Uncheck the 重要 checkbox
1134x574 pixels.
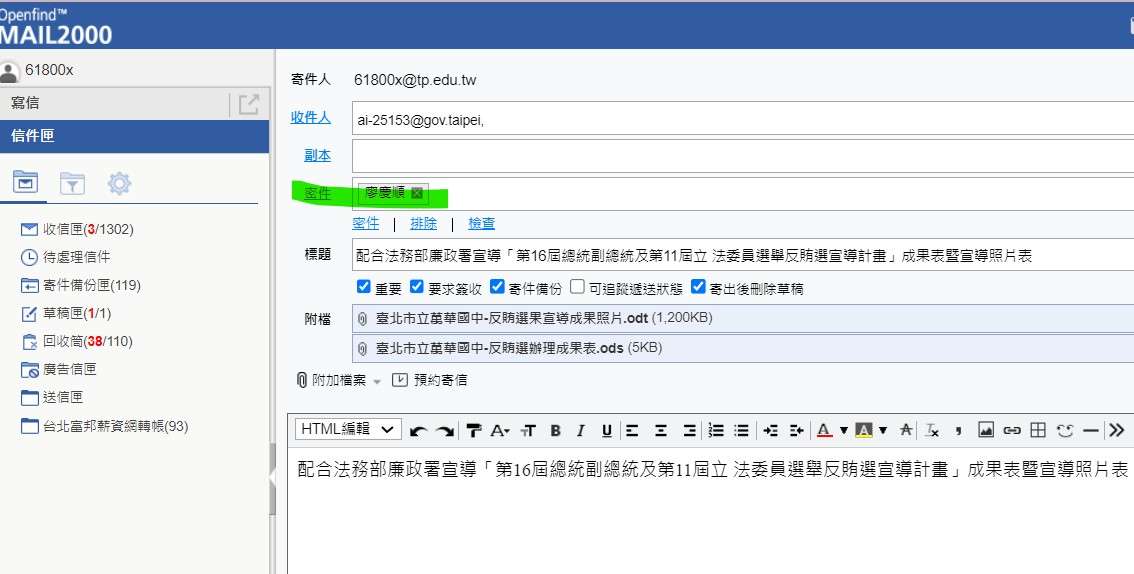tap(364, 288)
